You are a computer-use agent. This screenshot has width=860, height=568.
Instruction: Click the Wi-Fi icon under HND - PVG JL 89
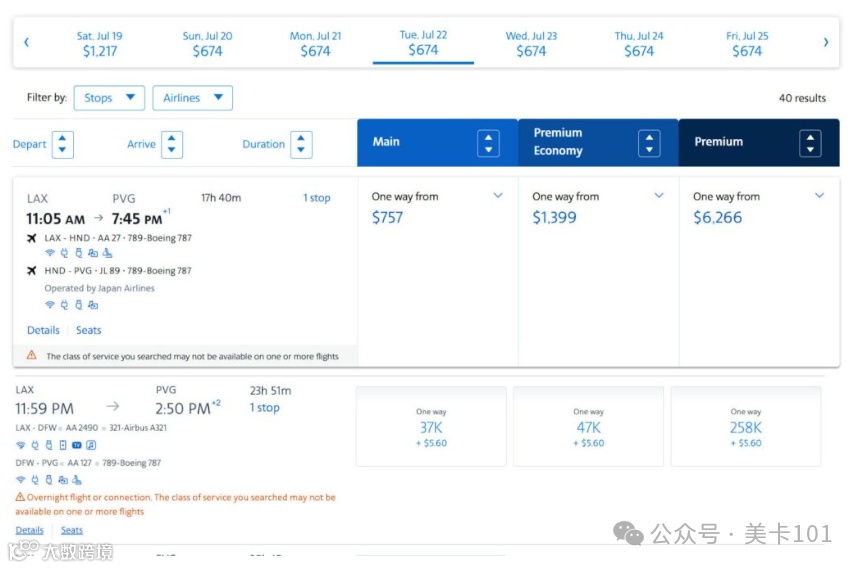tap(50, 305)
